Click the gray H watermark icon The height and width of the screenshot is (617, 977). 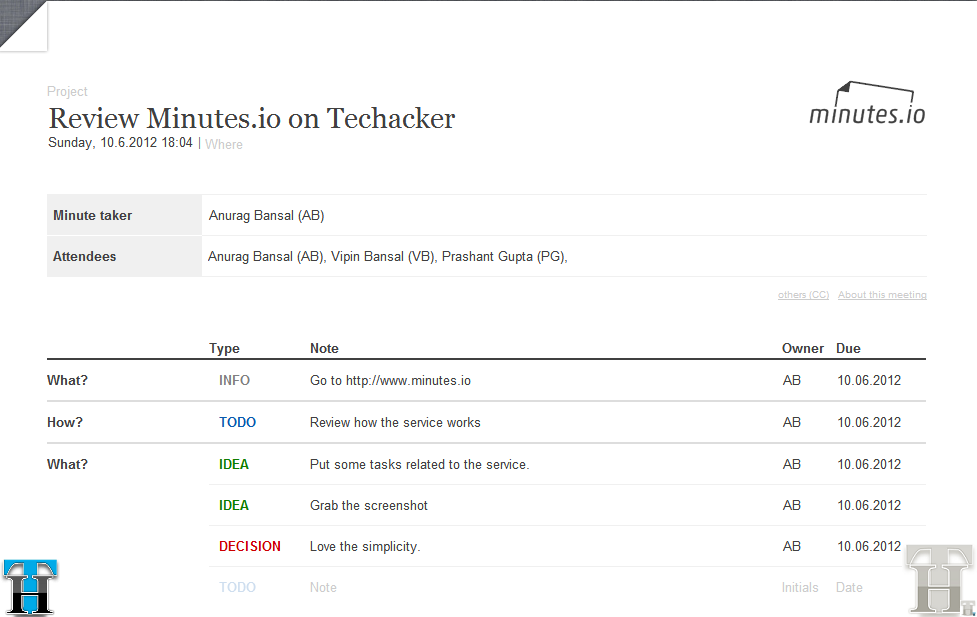coord(940,580)
